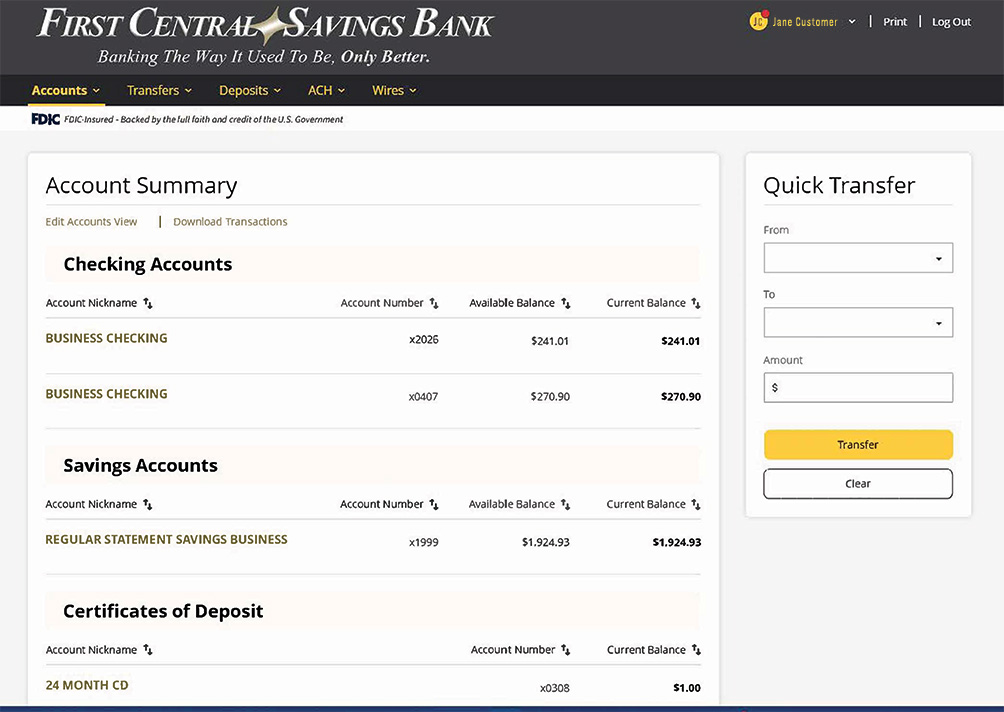Open the Deposits navigation menu
The height and width of the screenshot is (712, 1004).
(250, 90)
